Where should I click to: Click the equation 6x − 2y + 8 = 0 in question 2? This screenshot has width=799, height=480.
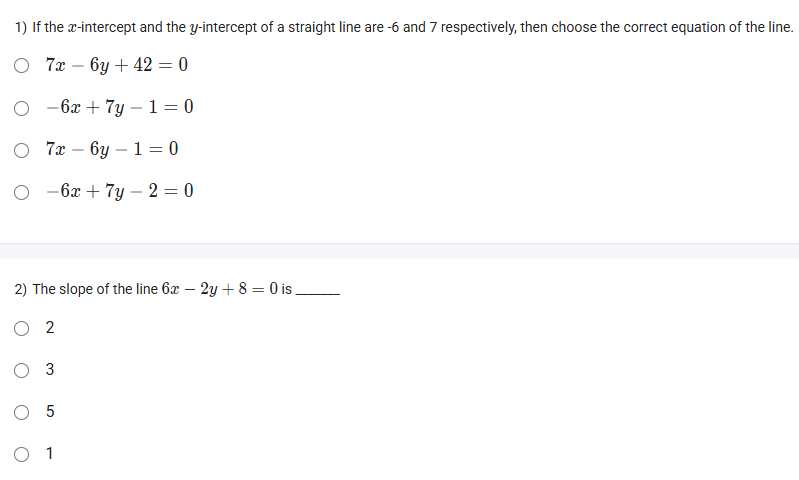pyautogui.click(x=220, y=289)
